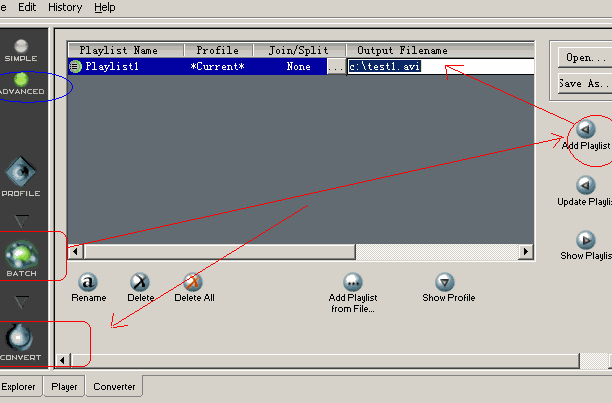The width and height of the screenshot is (612, 403).
Task: Click the Delete icon button
Action: 141,282
